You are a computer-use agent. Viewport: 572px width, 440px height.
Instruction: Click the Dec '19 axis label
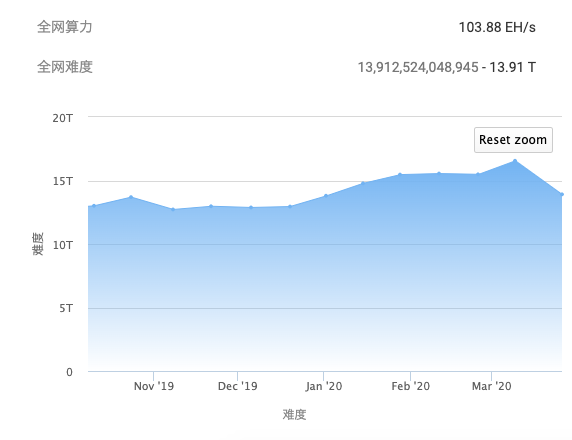click(x=237, y=386)
